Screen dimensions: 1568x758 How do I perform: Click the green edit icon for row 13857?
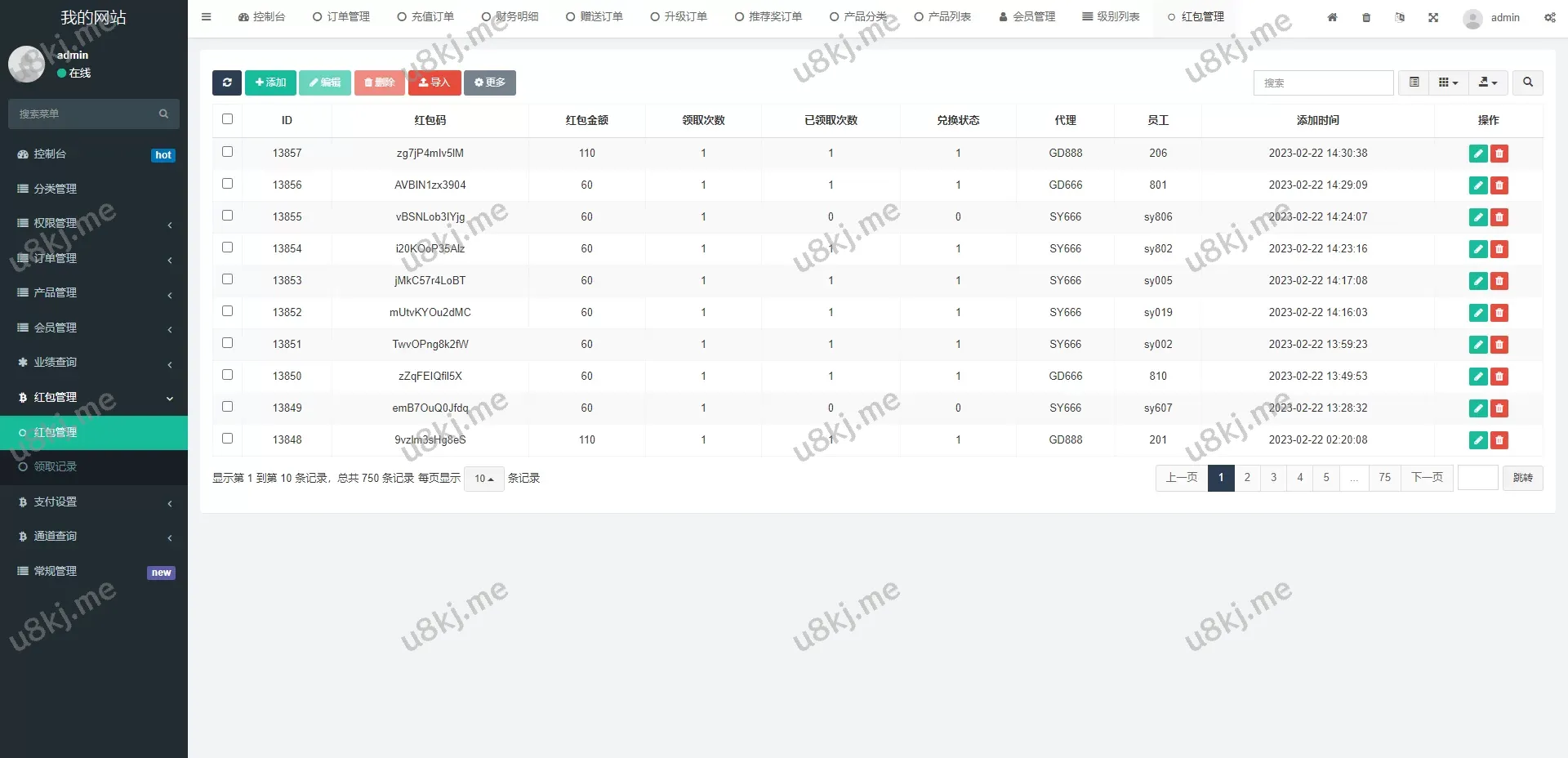pyautogui.click(x=1477, y=154)
